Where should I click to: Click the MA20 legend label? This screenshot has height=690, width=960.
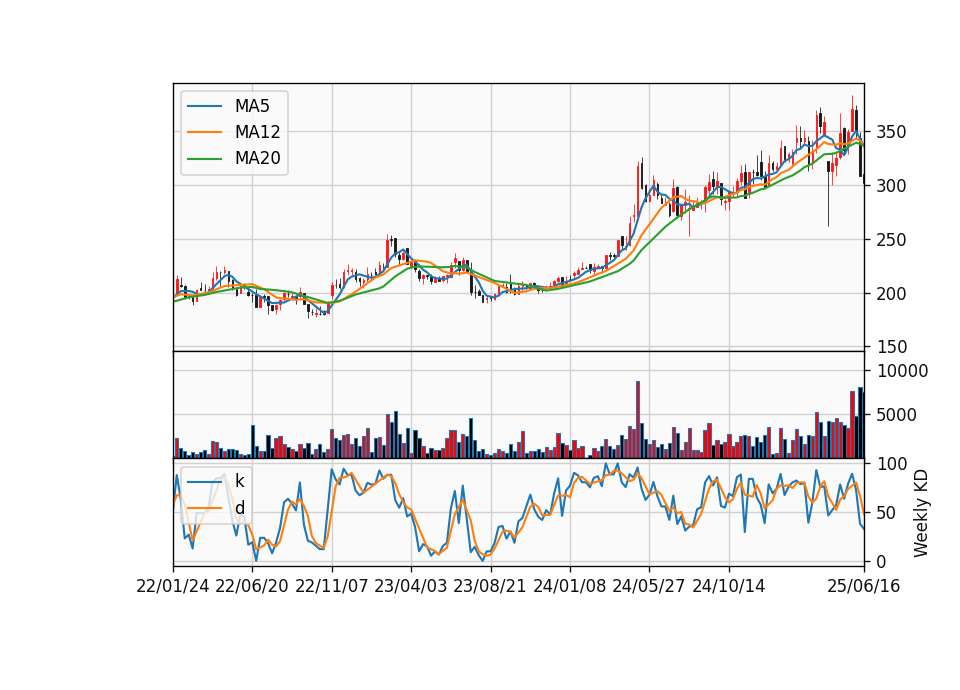(x=257, y=158)
